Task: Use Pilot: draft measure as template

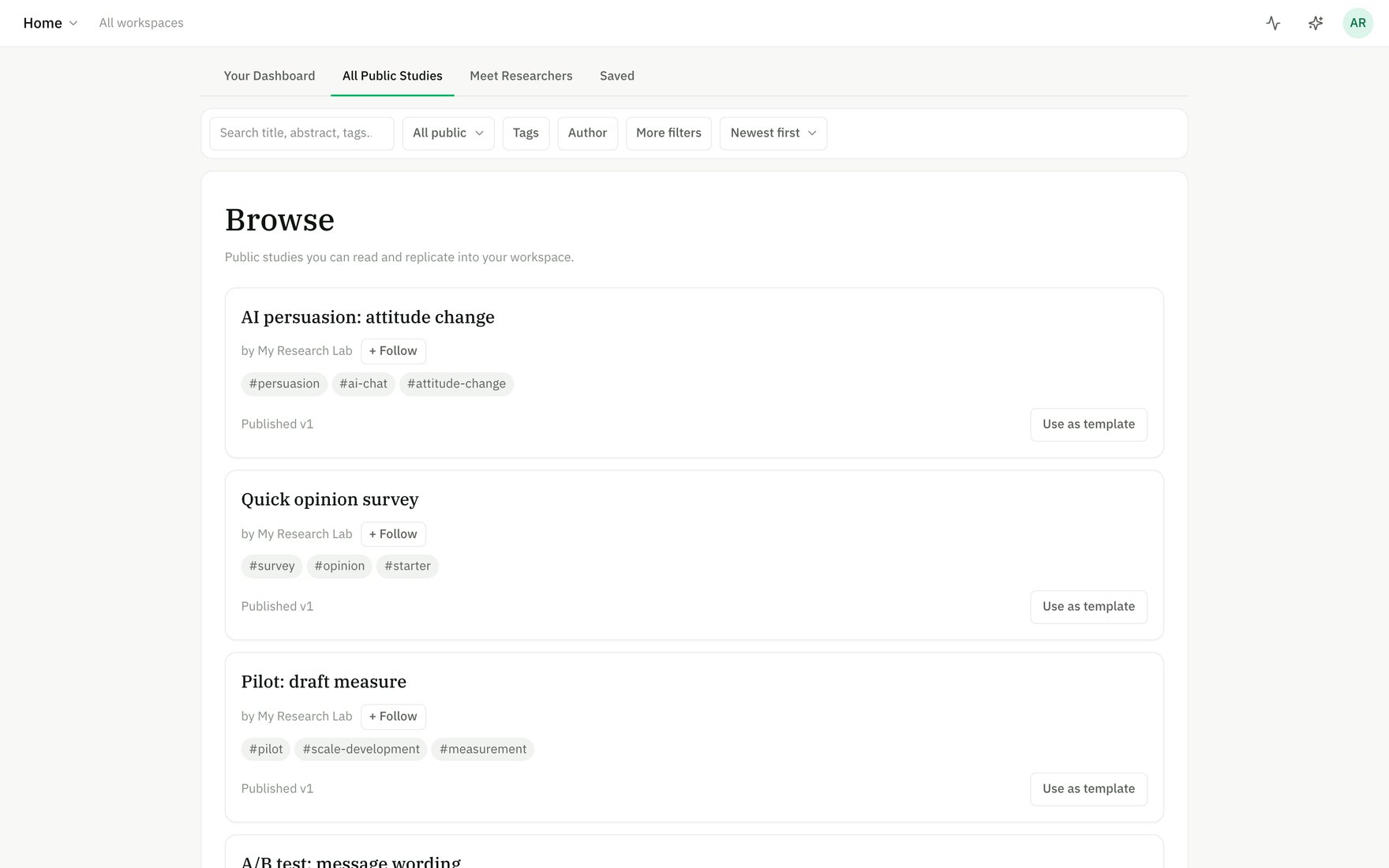Action: (1088, 789)
